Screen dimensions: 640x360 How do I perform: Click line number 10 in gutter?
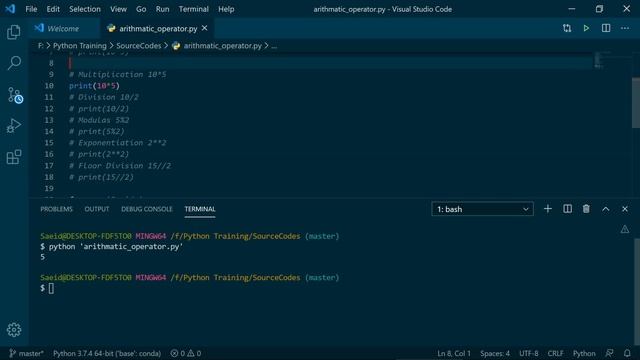49,86
